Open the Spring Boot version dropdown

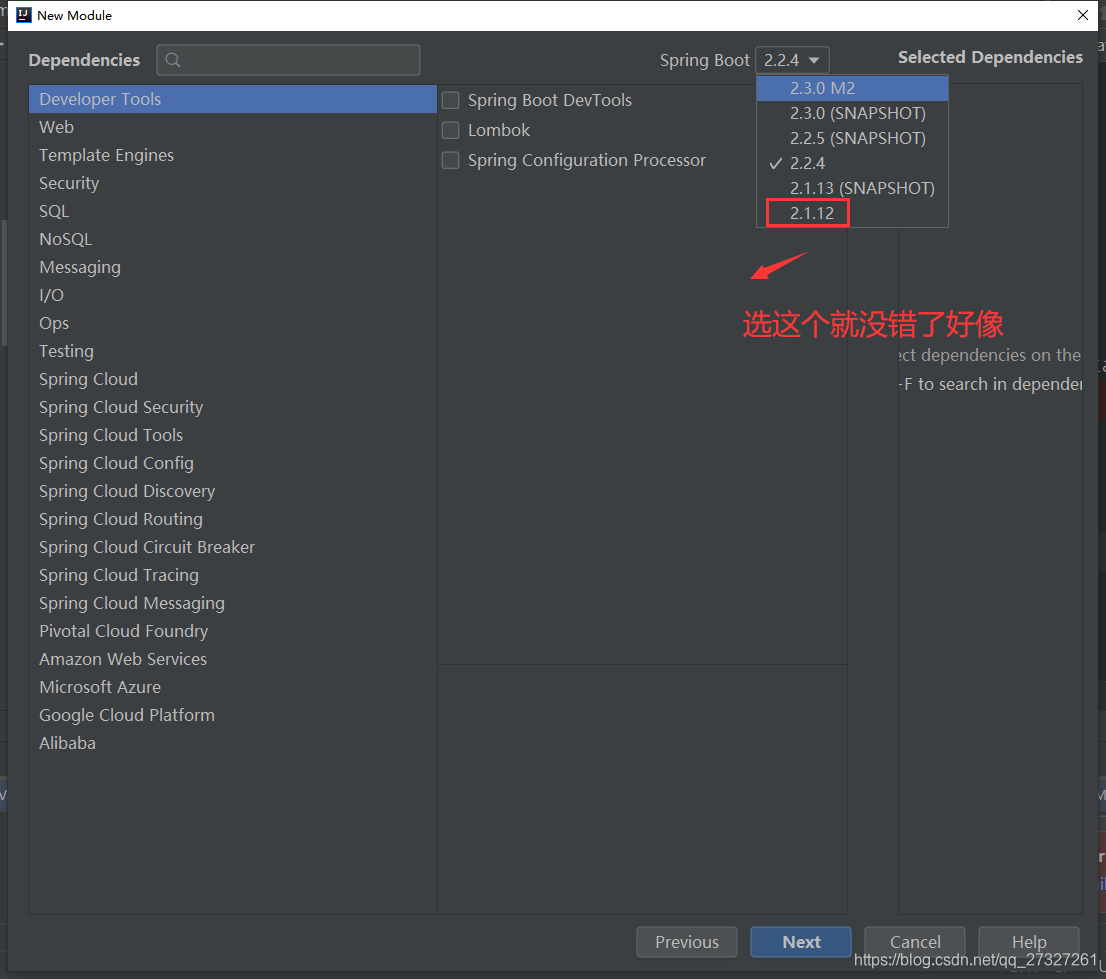(792, 60)
